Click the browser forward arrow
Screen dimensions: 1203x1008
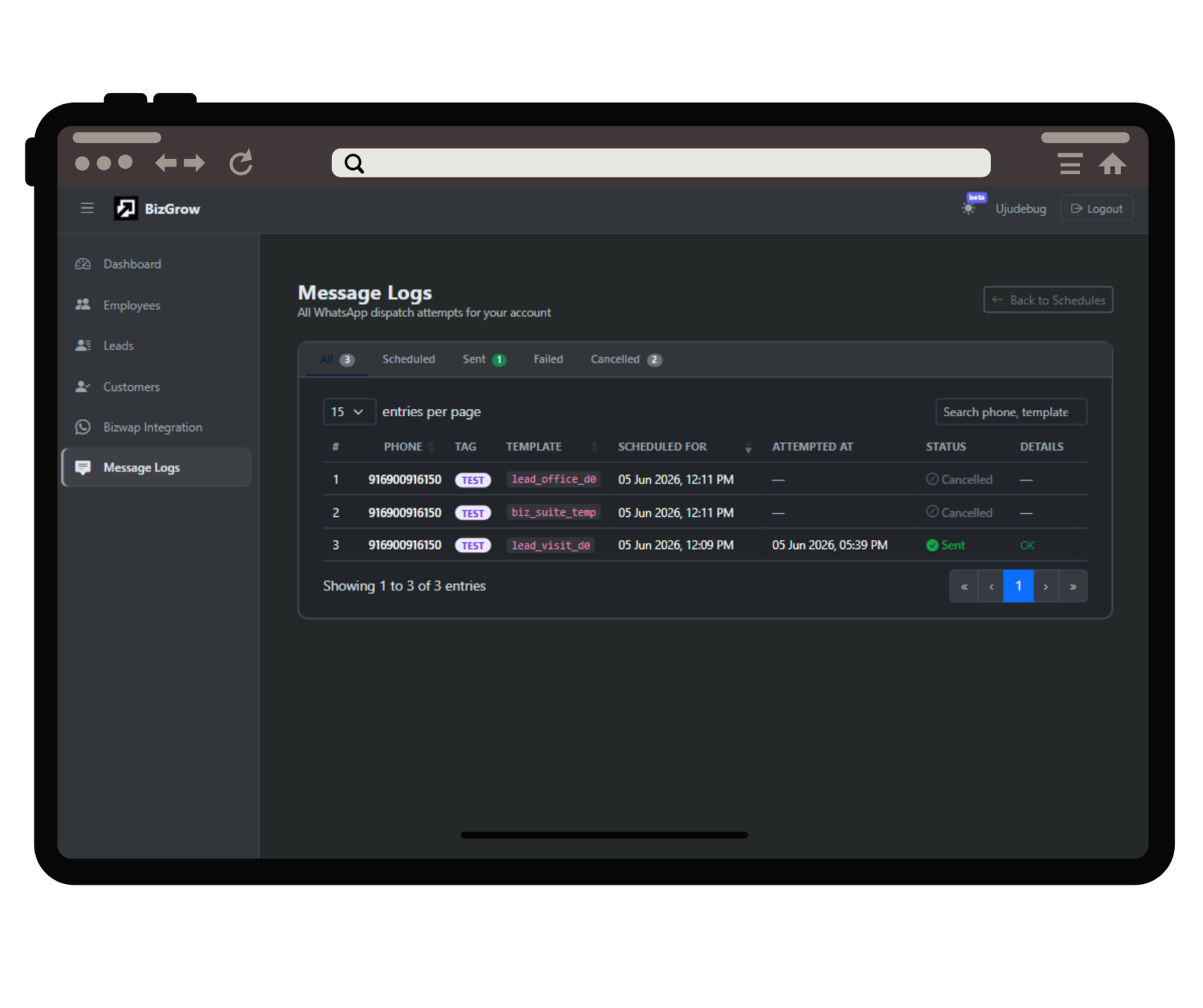tap(194, 162)
